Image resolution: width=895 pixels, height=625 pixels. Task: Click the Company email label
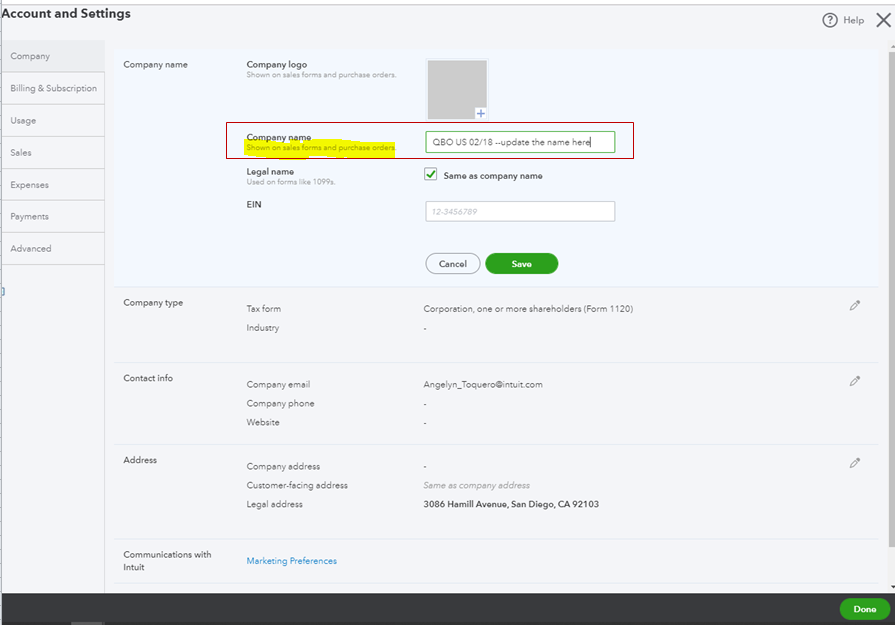point(278,385)
